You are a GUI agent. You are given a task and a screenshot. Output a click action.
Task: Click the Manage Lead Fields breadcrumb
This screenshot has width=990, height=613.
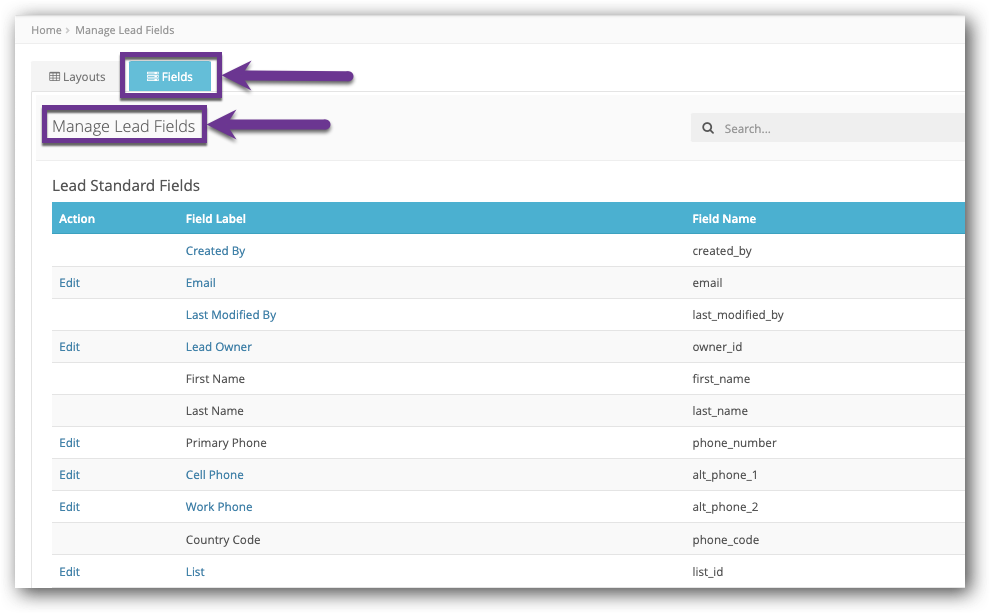(x=124, y=30)
